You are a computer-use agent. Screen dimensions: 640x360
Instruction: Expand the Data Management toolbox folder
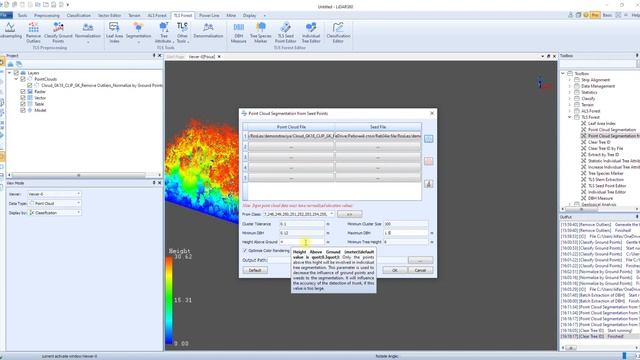[x=570, y=86]
